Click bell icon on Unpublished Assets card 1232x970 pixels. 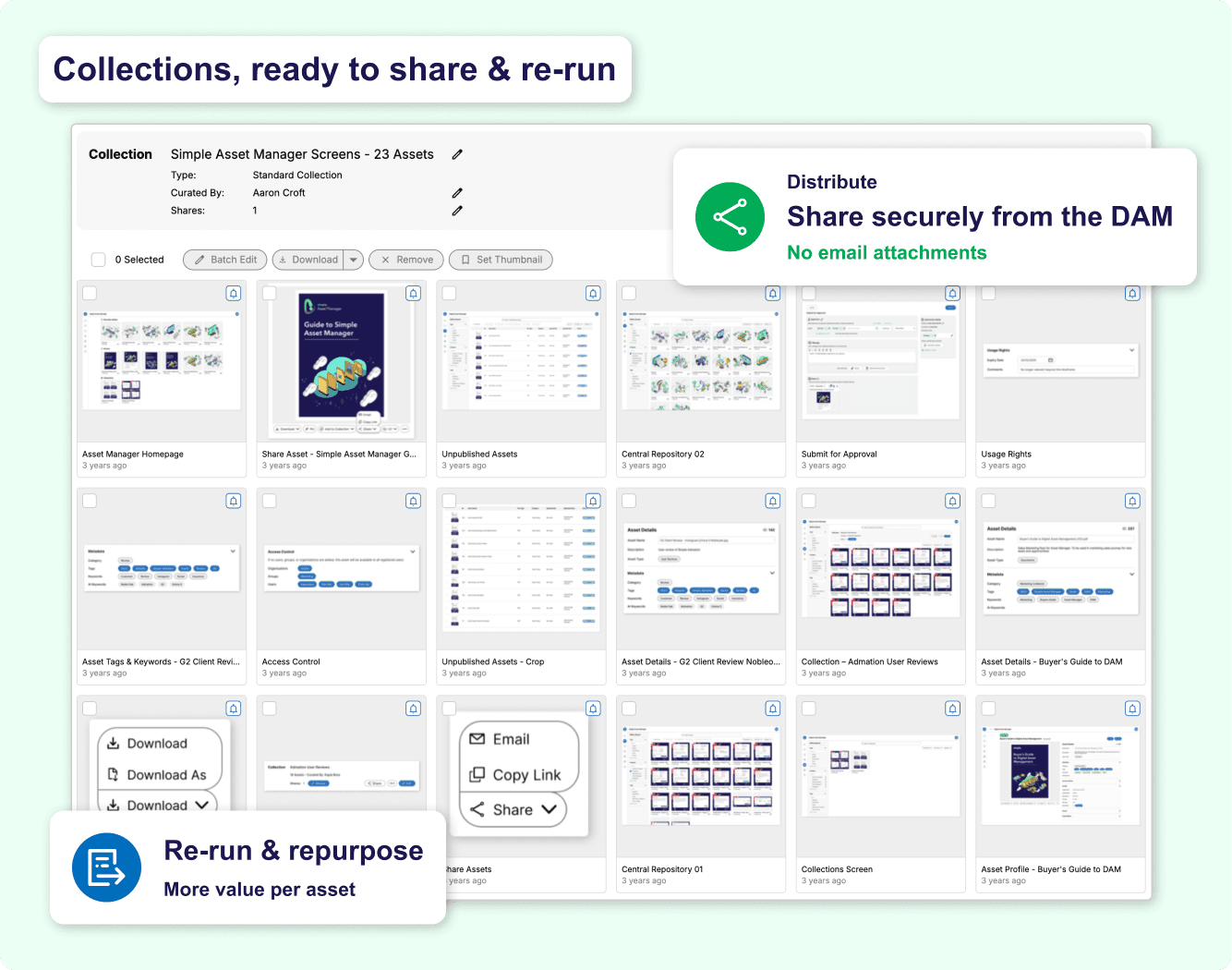click(593, 293)
